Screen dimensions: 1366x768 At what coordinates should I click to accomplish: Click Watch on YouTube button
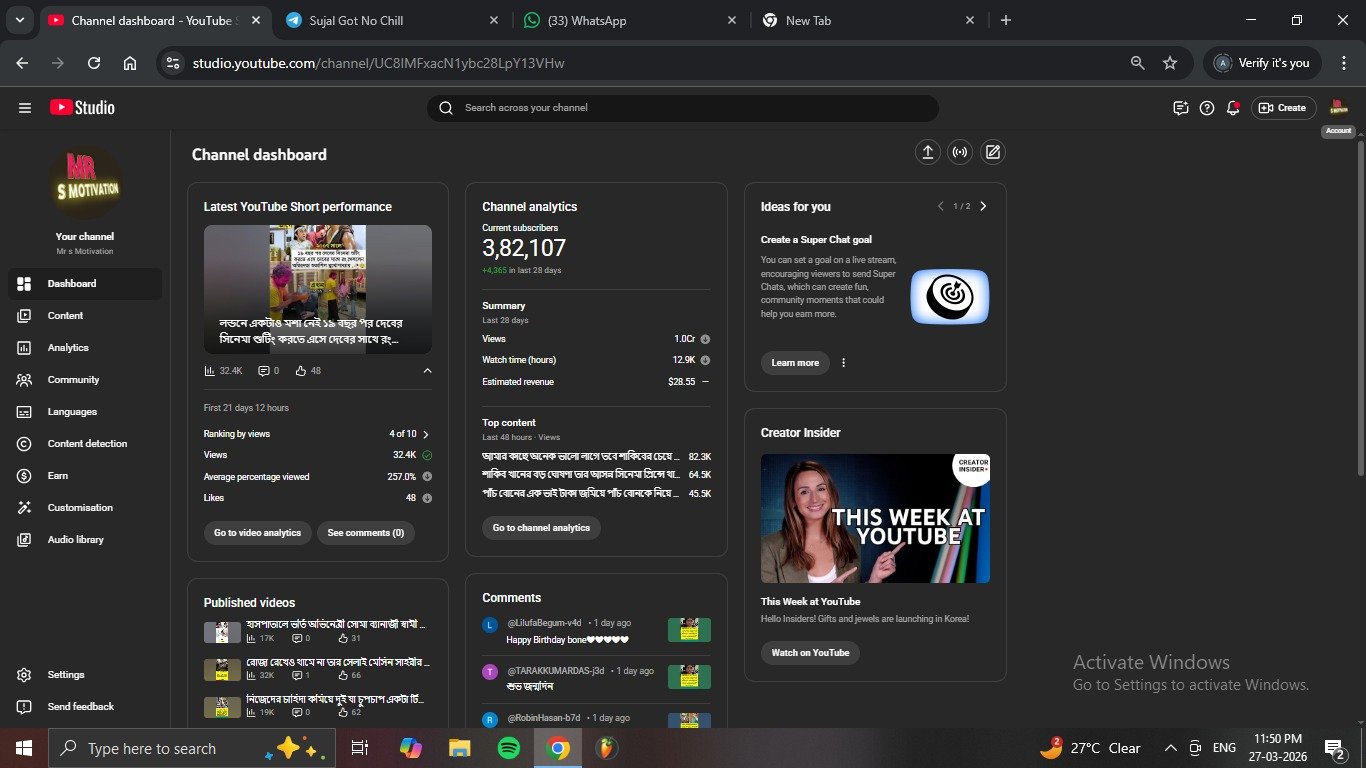tap(810, 653)
